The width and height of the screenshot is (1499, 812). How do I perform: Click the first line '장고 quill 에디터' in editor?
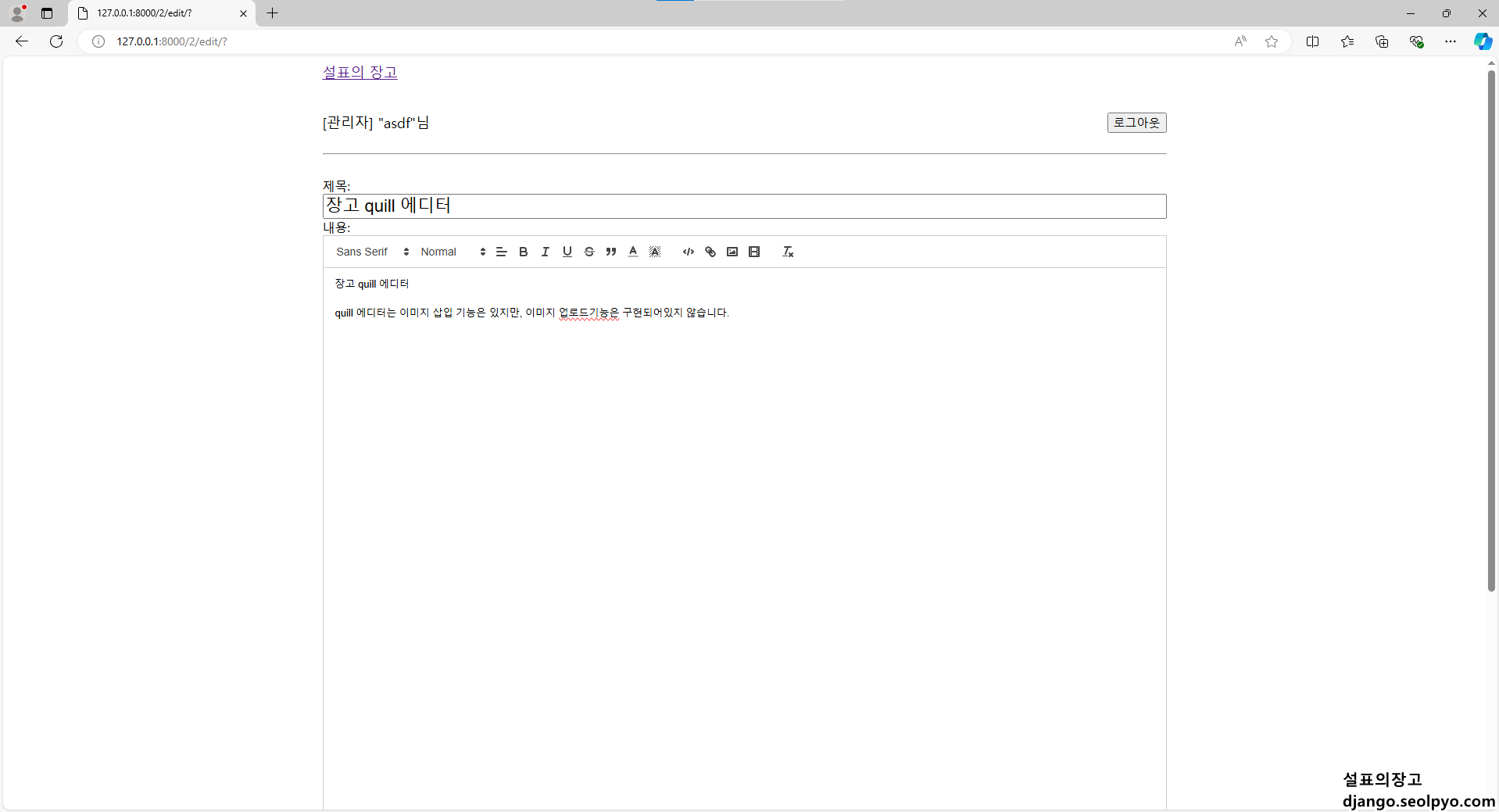[x=372, y=284]
